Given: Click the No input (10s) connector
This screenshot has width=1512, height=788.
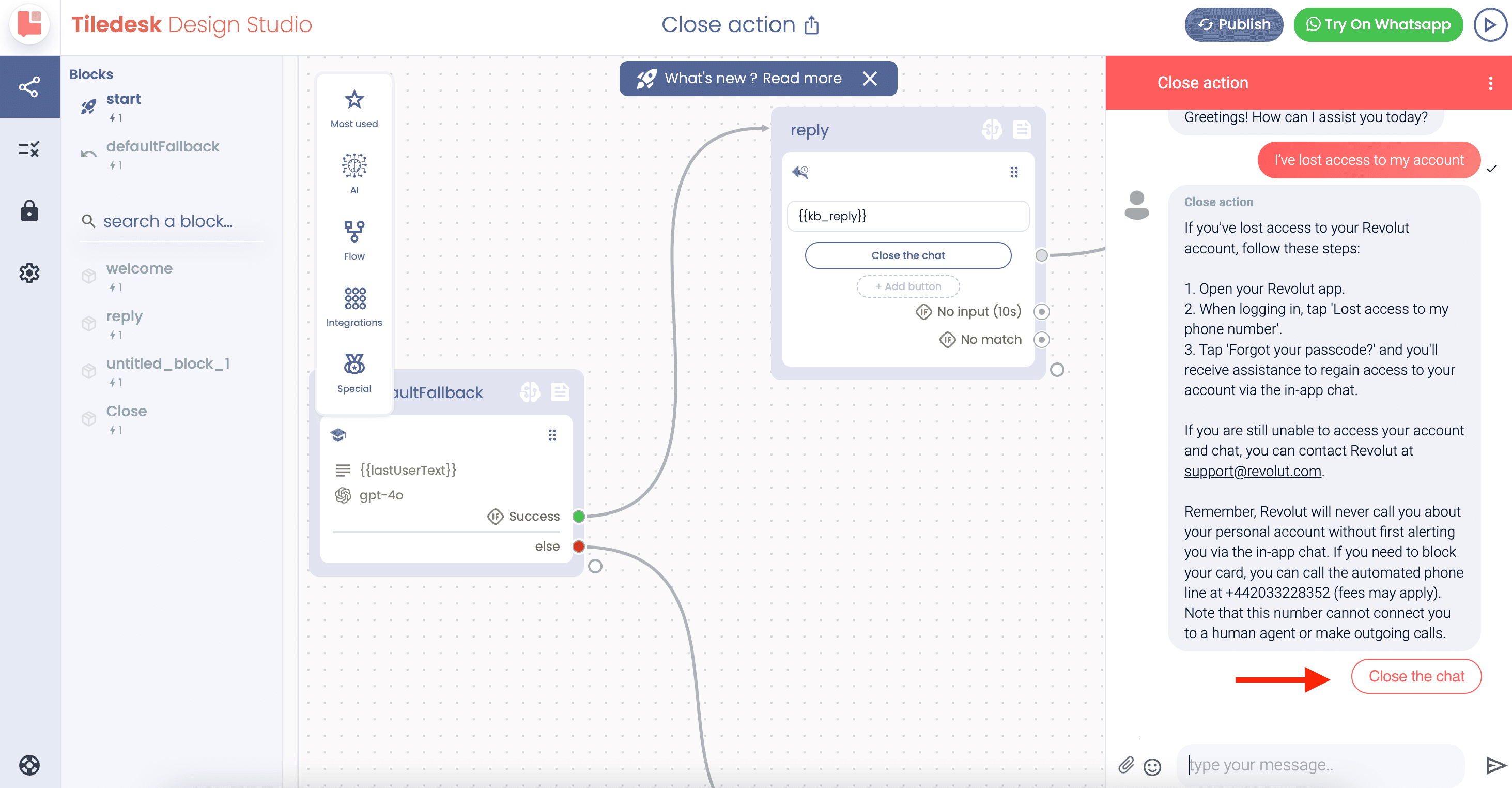Looking at the screenshot, I should (x=1041, y=311).
